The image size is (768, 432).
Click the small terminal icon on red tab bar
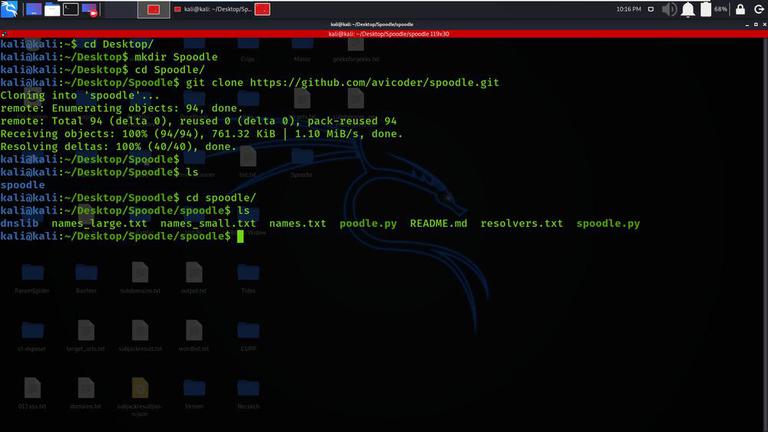(x=4, y=34)
